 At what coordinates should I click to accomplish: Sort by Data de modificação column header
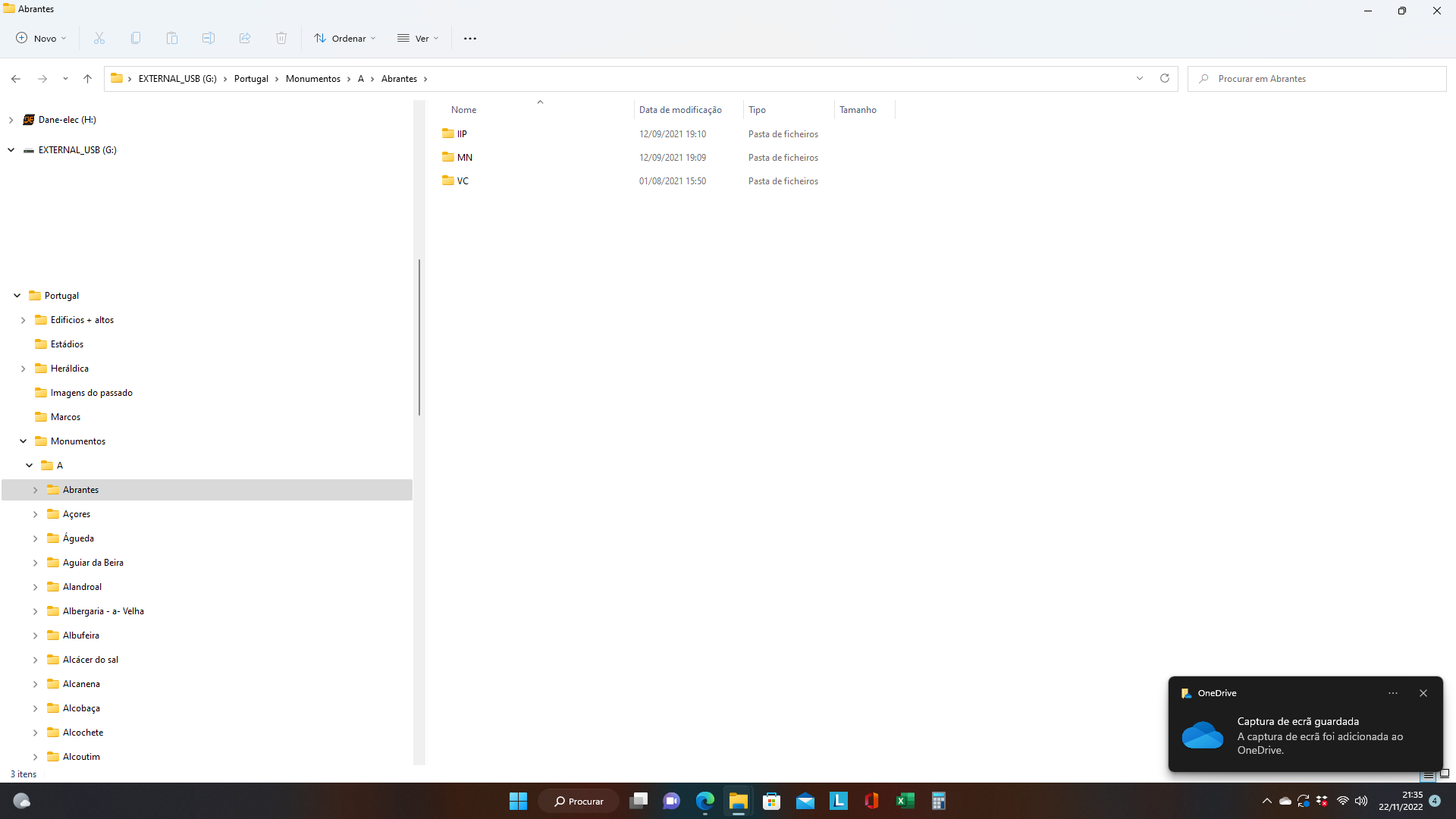[680, 110]
